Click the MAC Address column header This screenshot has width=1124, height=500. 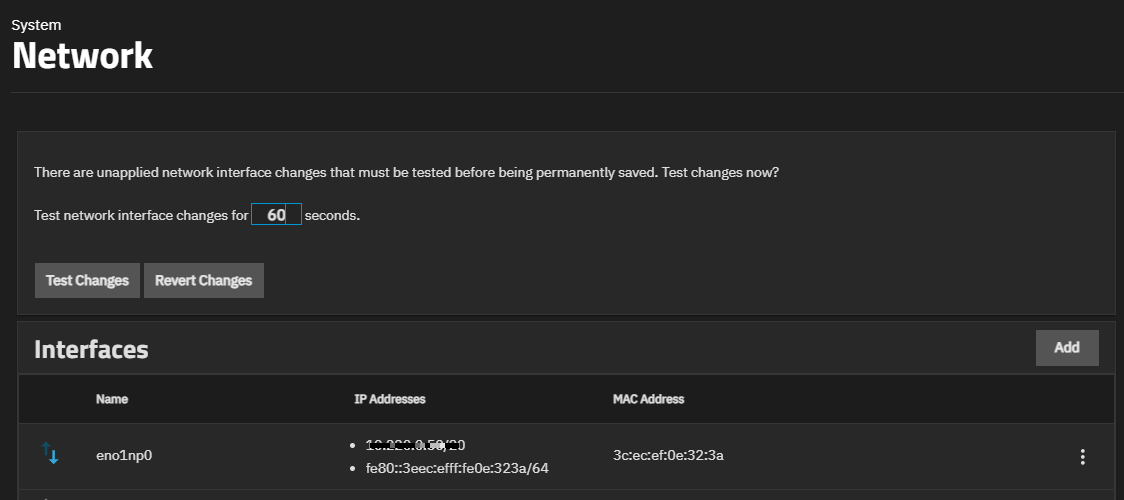tap(648, 399)
